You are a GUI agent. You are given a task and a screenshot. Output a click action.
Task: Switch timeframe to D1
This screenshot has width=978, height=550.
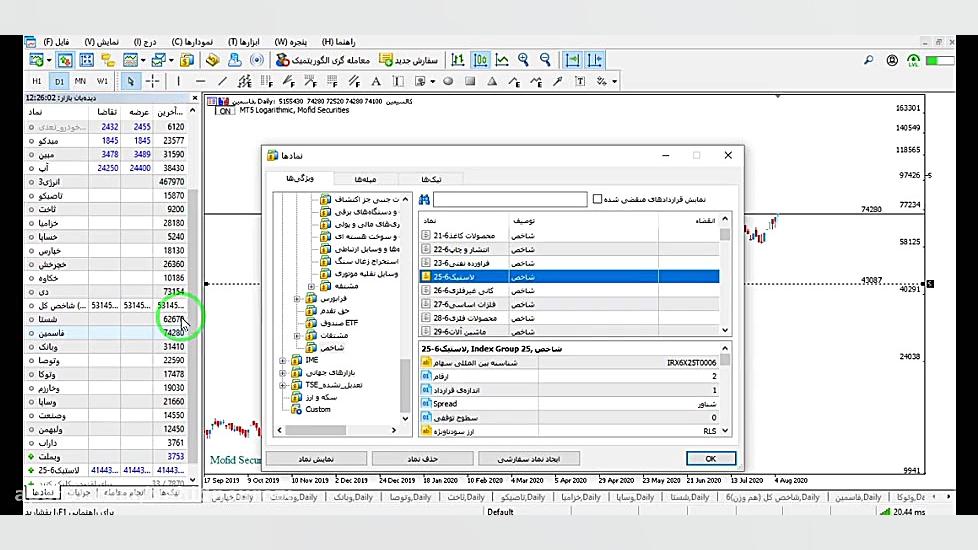pos(59,81)
